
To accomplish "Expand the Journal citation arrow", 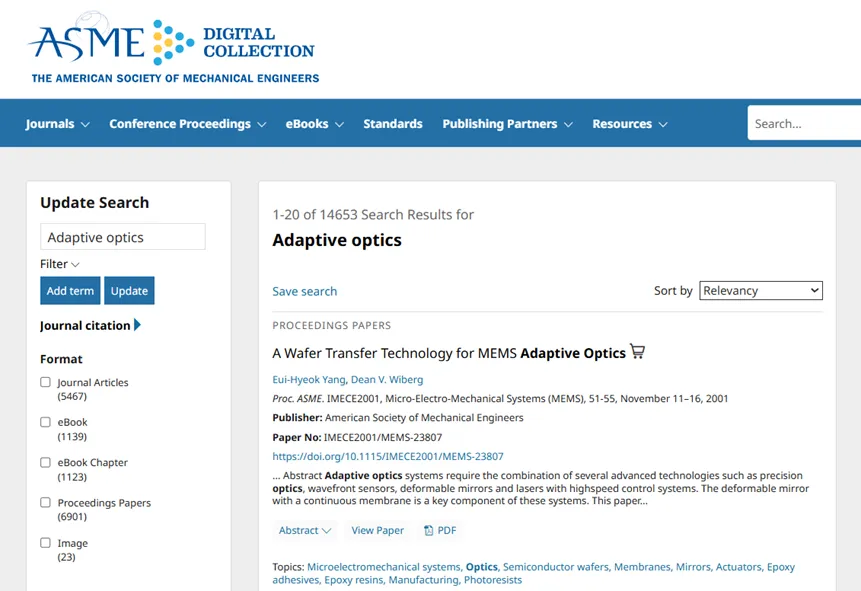I will [137, 325].
